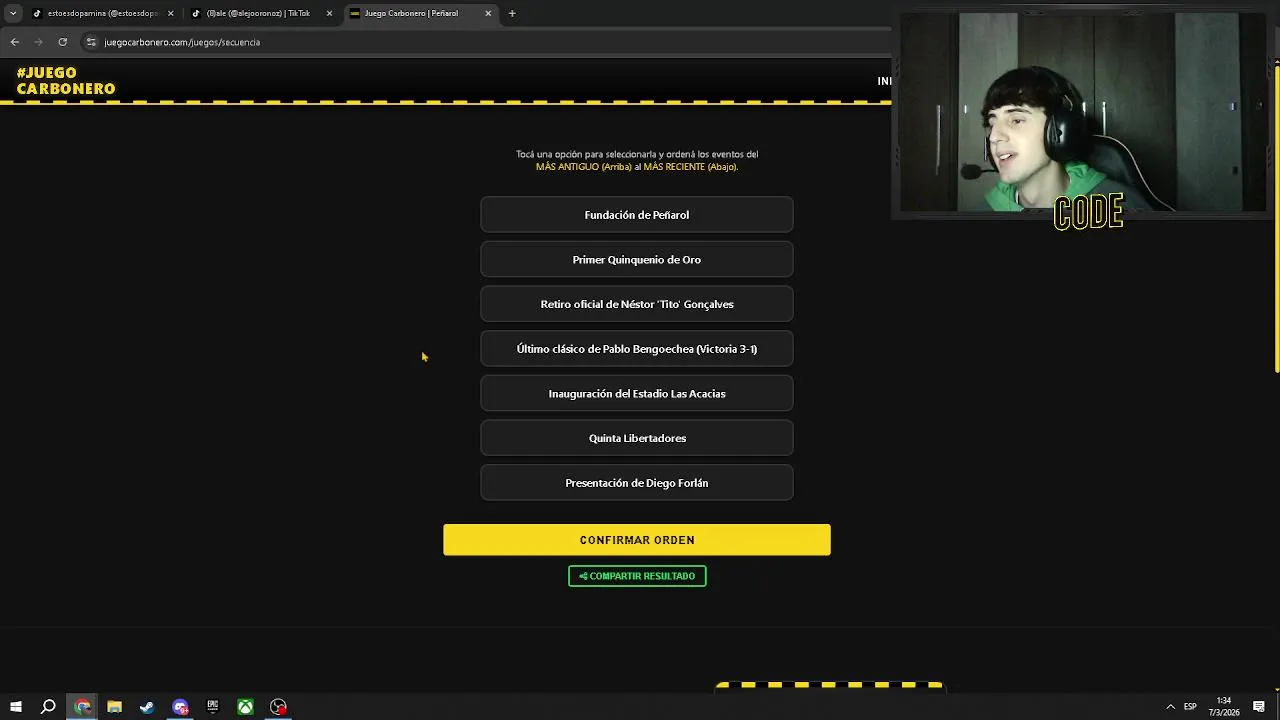This screenshot has width=1280, height=720.
Task: Close the alejooronoz TikTok tab
Action: 329,13
